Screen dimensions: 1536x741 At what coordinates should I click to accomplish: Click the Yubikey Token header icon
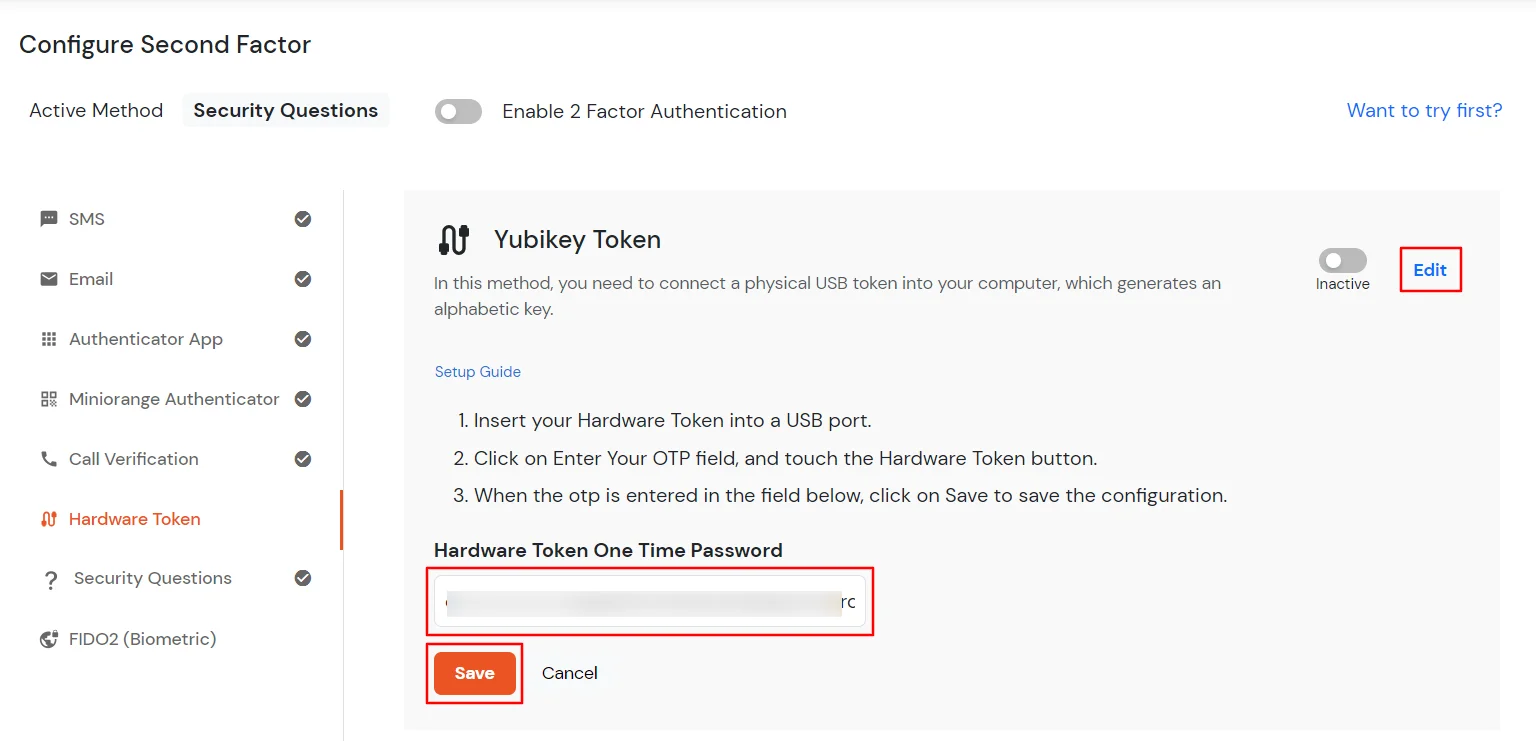pos(453,239)
